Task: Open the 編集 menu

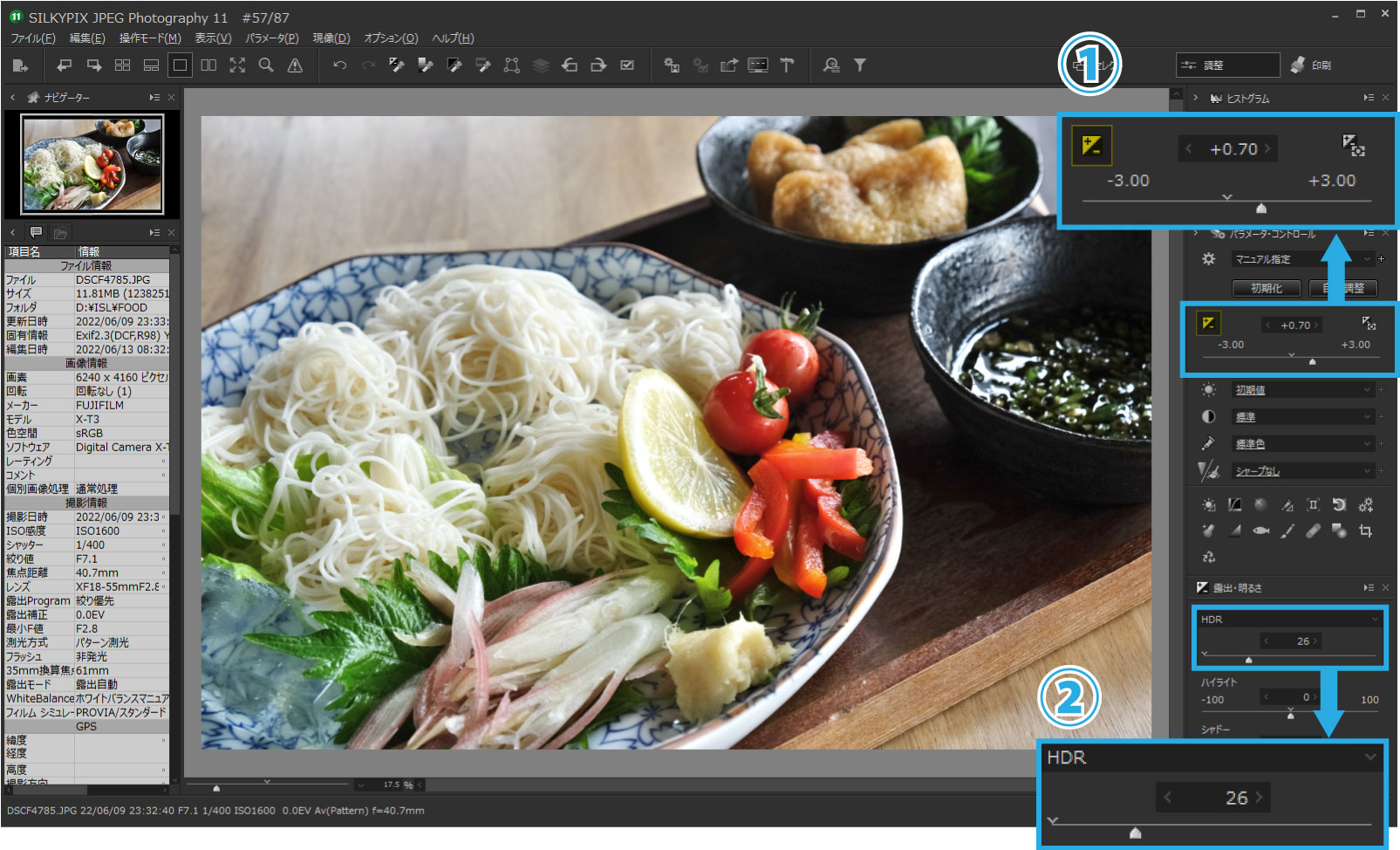Action: (x=87, y=38)
